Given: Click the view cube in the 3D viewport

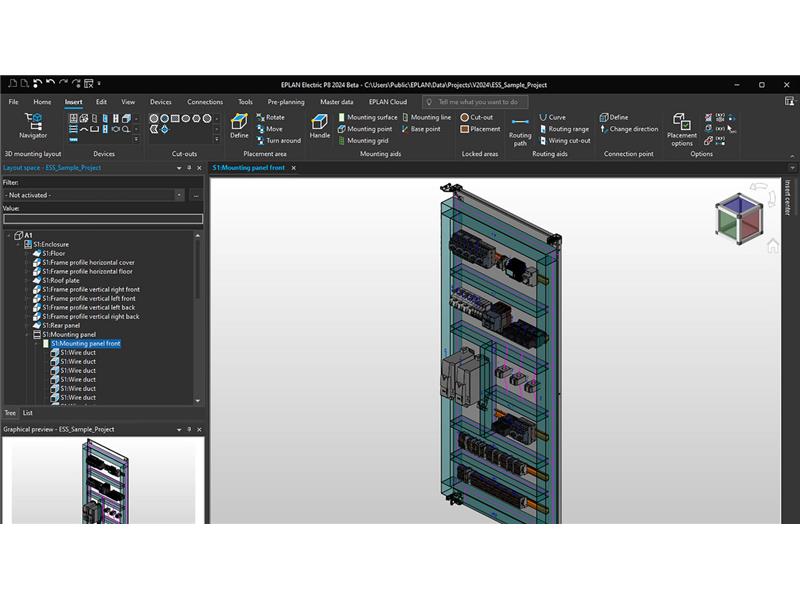Looking at the screenshot, I should 739,218.
